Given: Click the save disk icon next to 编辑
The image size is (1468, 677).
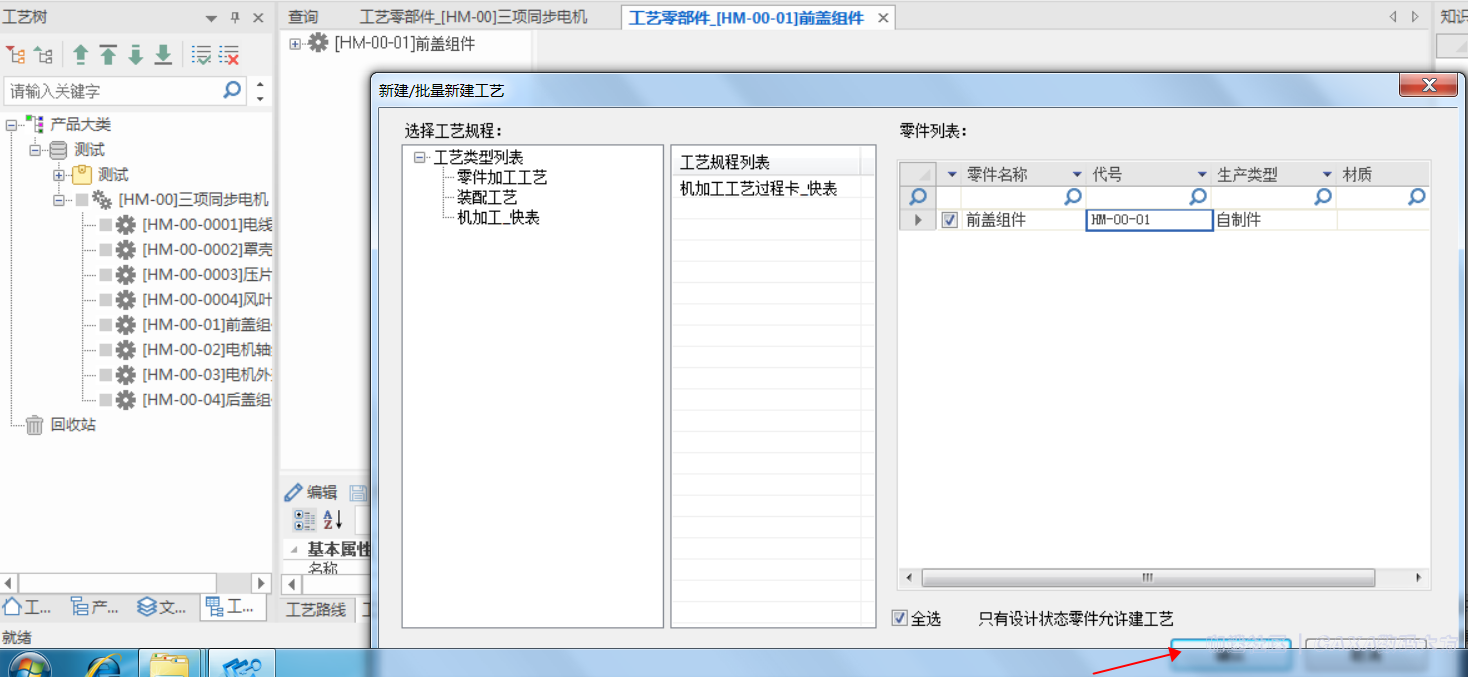Looking at the screenshot, I should 358,492.
